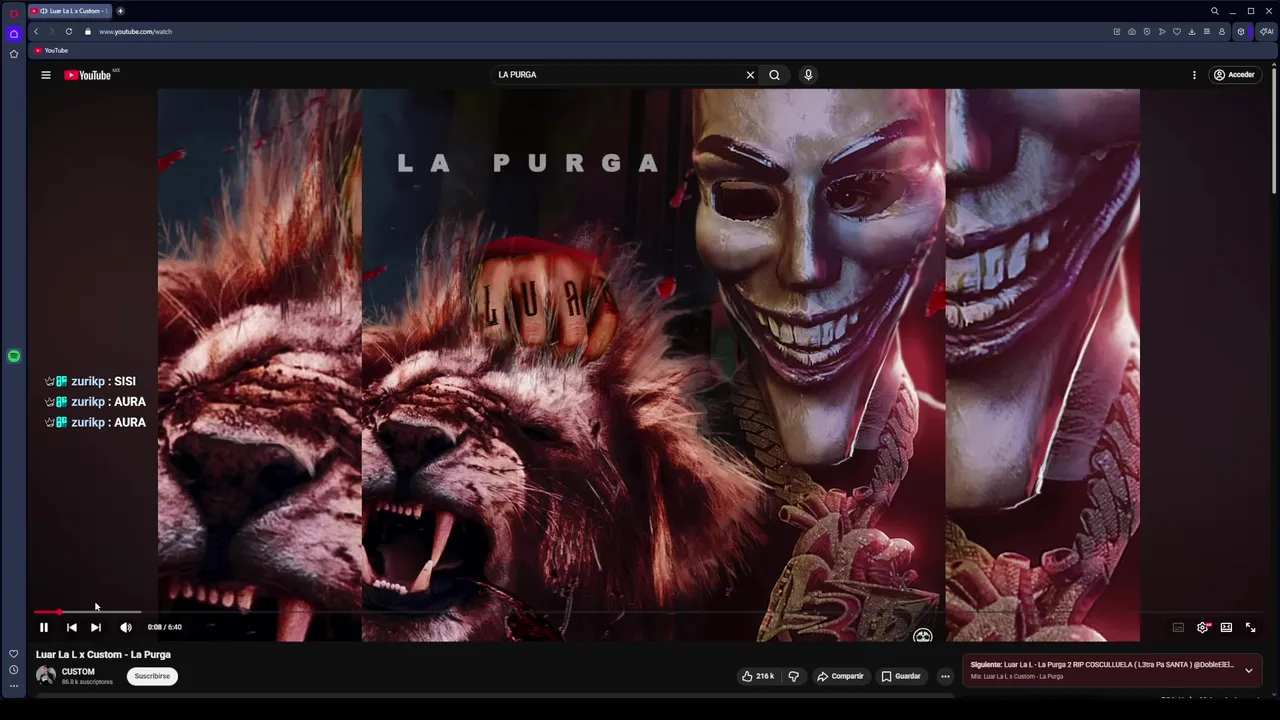1280x720 pixels.
Task: Open sidebar history clock icon
Action: pos(14,670)
